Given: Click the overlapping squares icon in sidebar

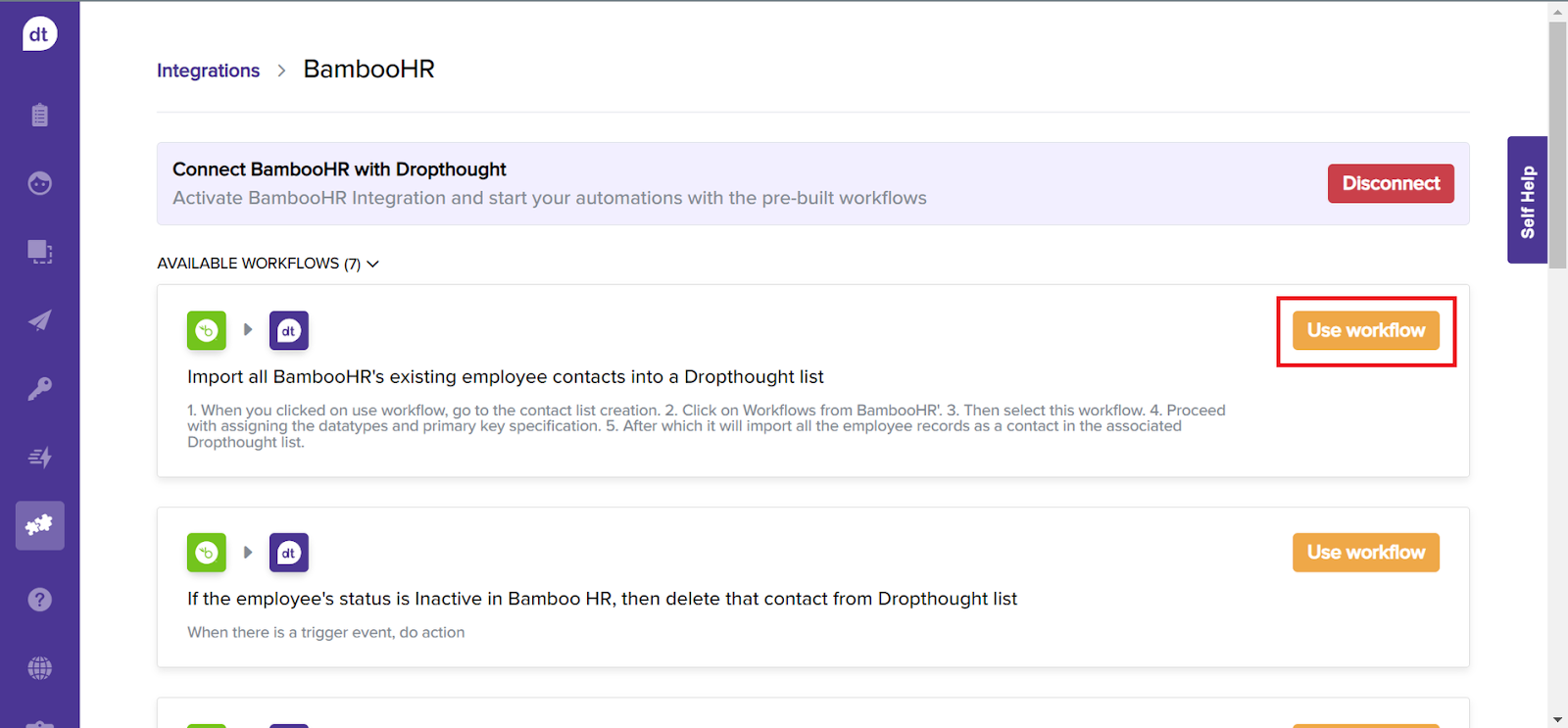Looking at the screenshot, I should pos(39,252).
